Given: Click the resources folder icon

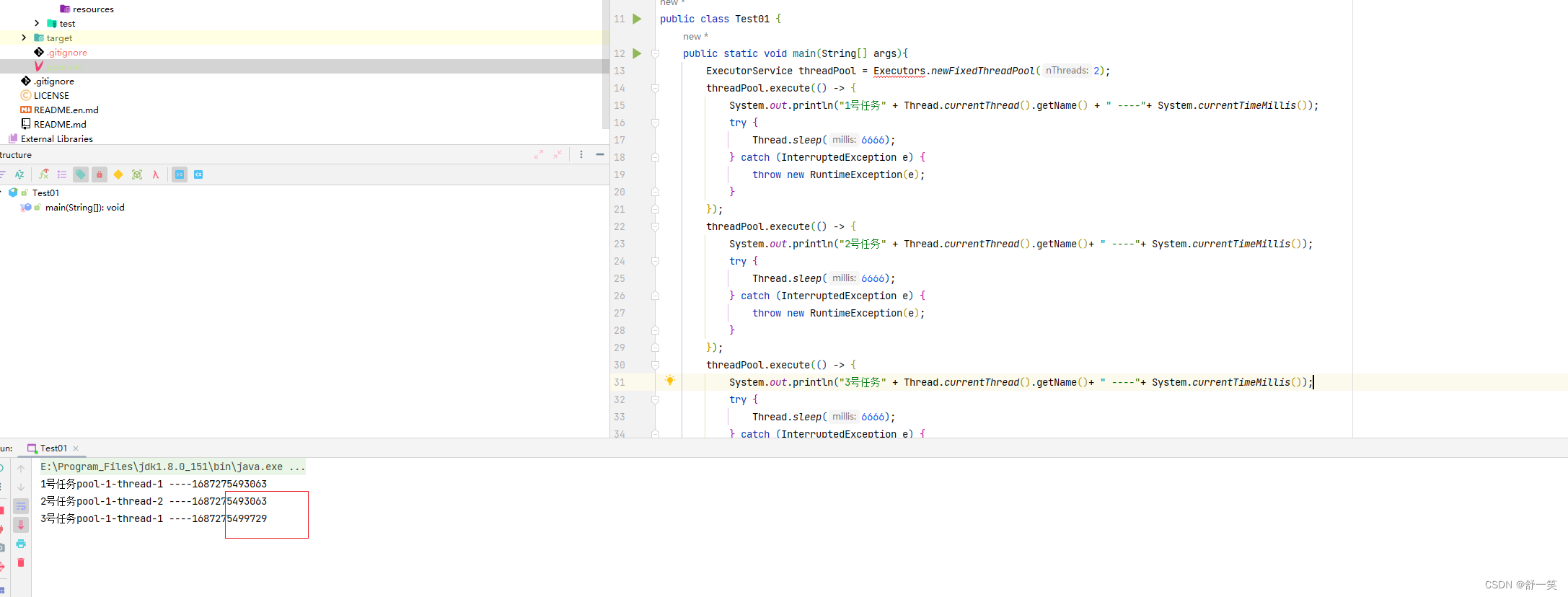Looking at the screenshot, I should click(x=65, y=9).
